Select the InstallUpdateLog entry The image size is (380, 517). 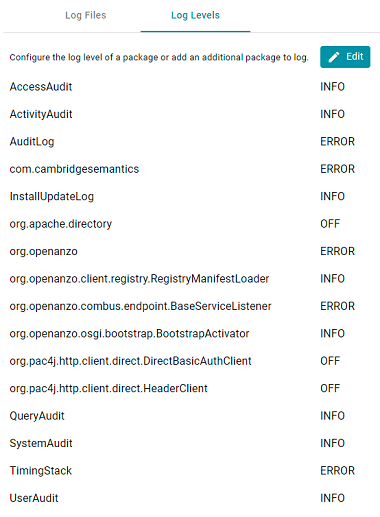point(52,196)
